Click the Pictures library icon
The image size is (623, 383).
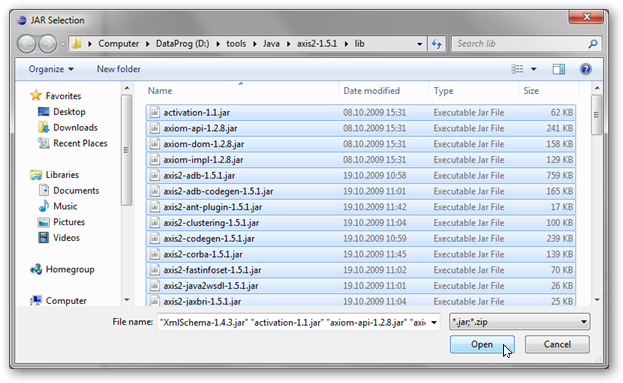(43, 222)
